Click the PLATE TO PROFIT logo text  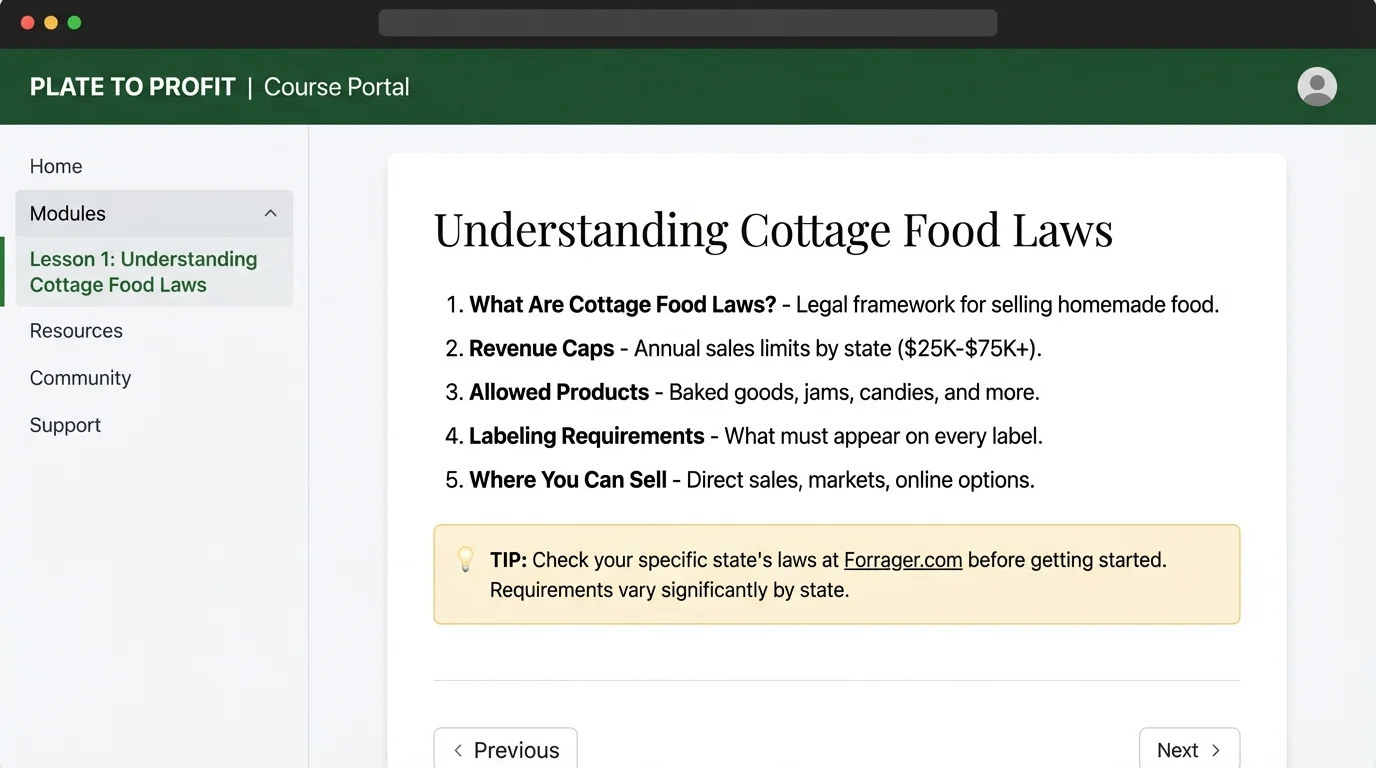[x=132, y=86]
